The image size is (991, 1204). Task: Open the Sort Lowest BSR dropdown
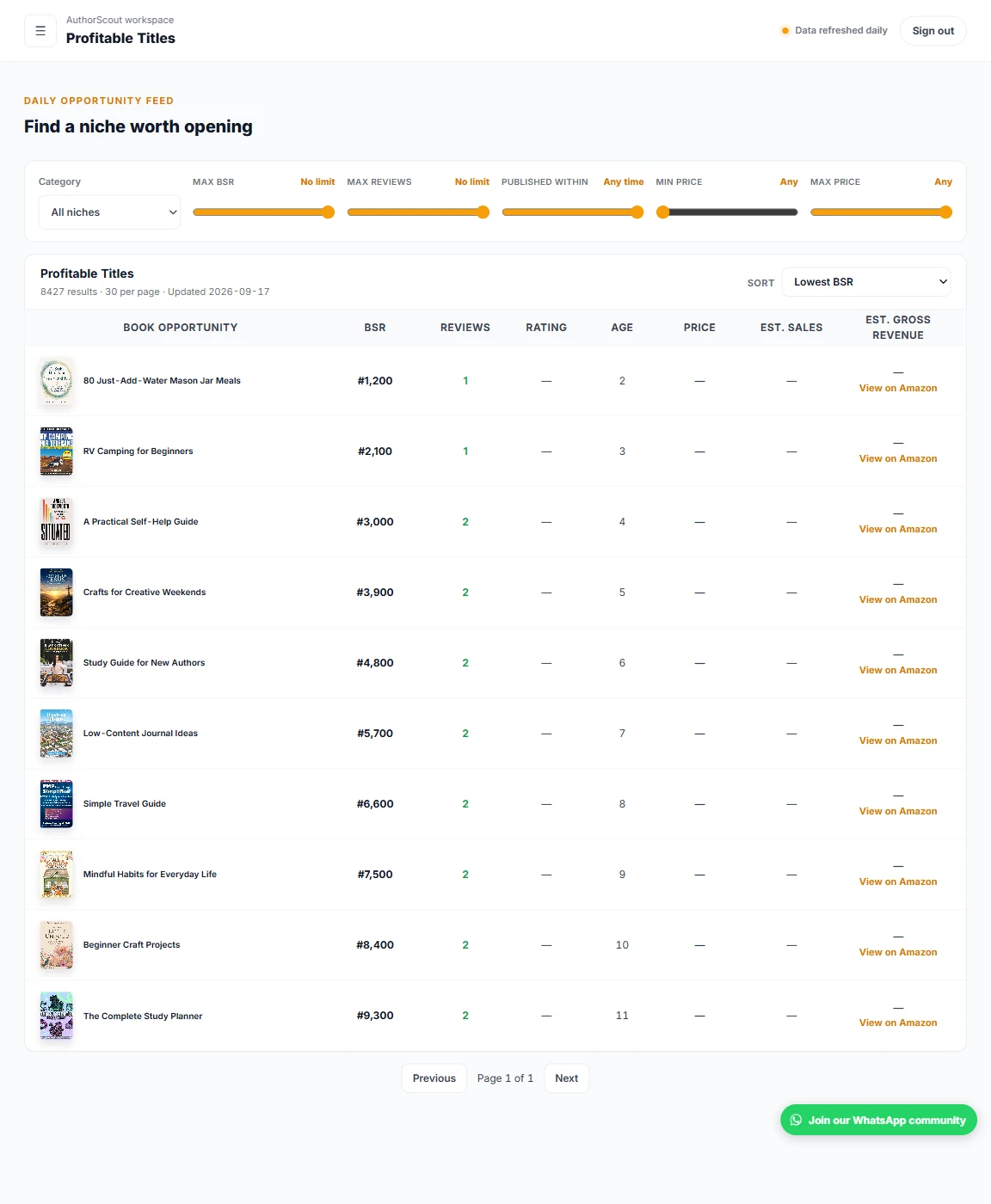click(865, 282)
